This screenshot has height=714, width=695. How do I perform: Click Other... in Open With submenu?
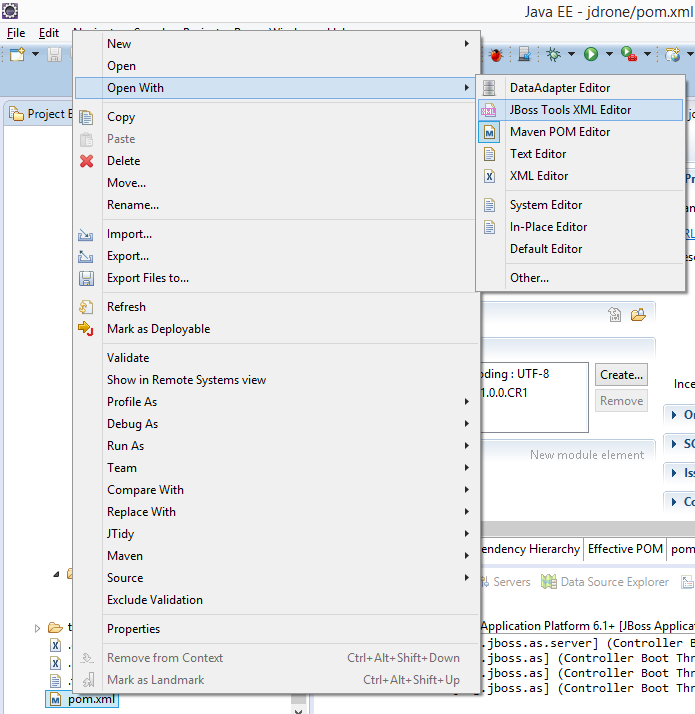[580, 278]
